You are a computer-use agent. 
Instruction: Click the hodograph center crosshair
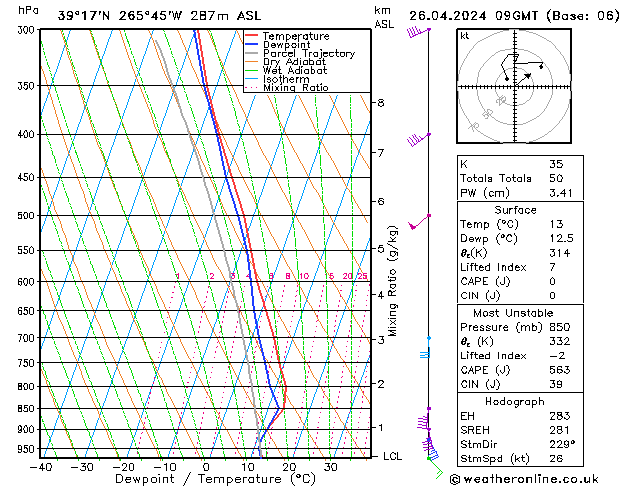pyautogui.click(x=515, y=87)
